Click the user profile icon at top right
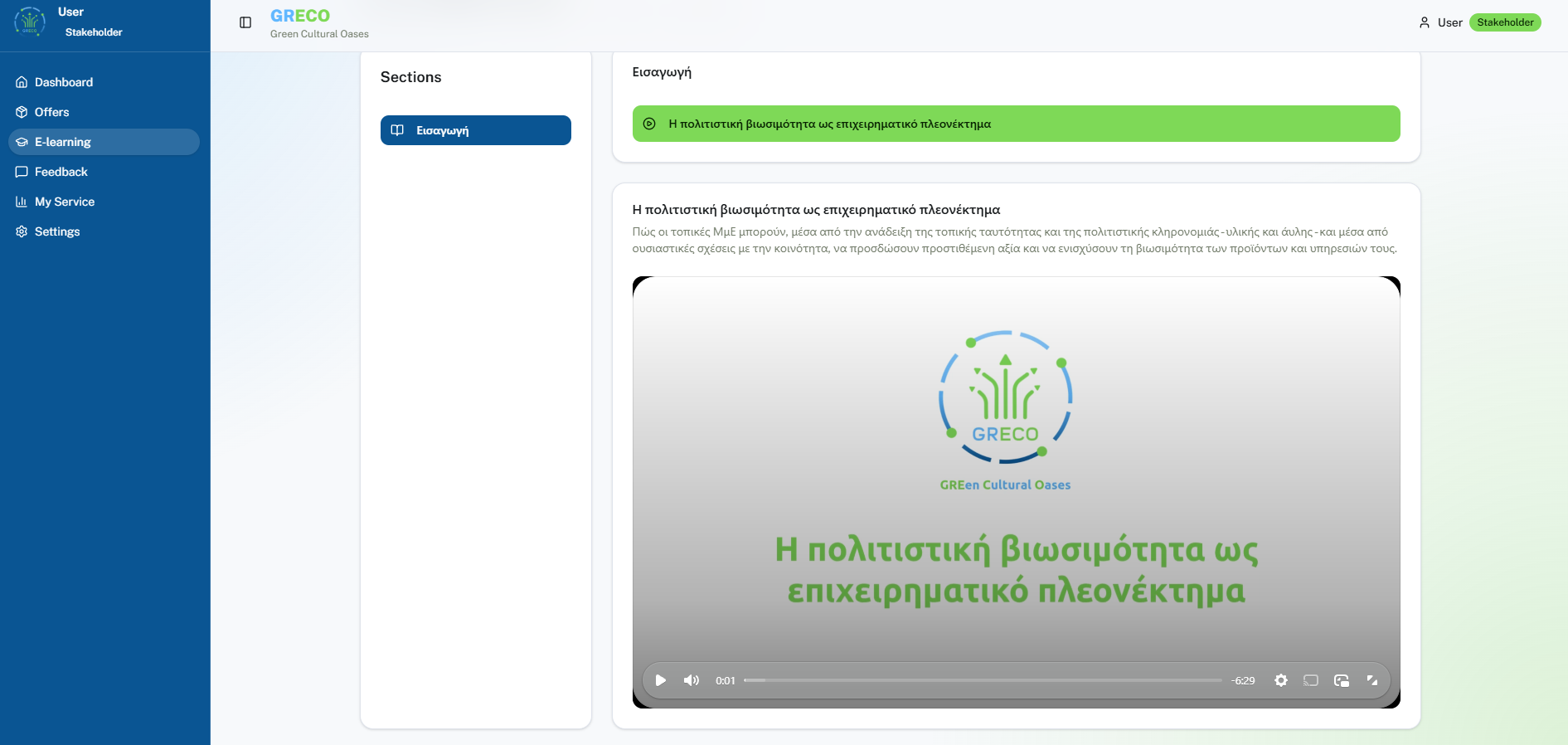1568x745 pixels. (1425, 22)
